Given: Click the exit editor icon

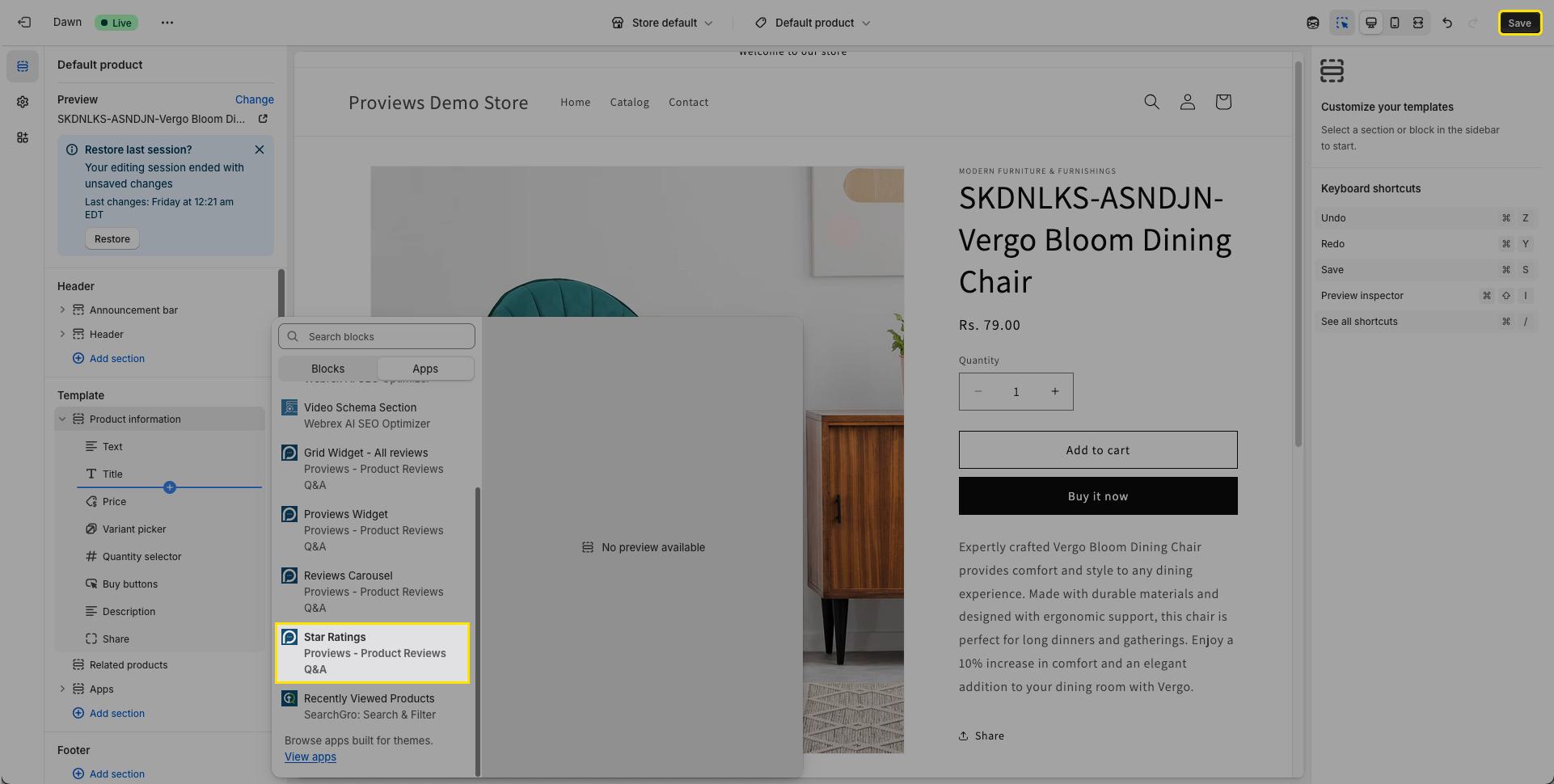Looking at the screenshot, I should 24,23.
